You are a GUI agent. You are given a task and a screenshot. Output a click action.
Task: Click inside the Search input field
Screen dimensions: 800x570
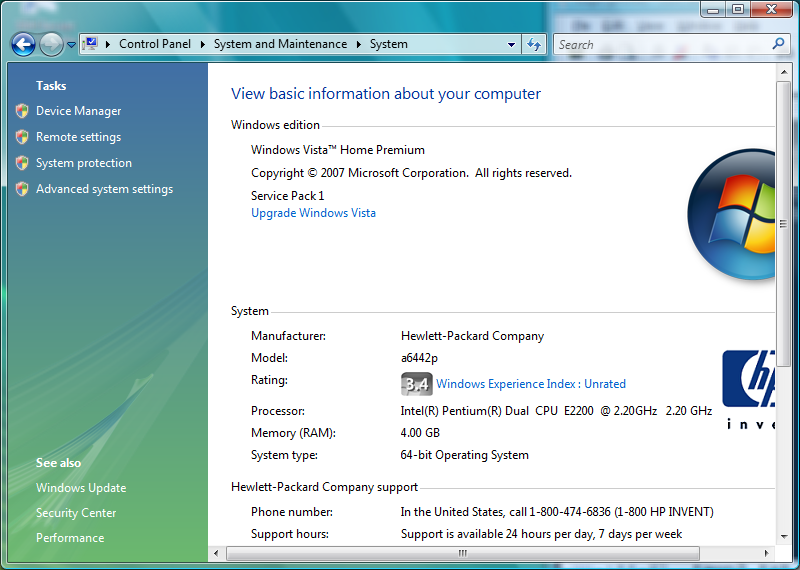(x=660, y=44)
